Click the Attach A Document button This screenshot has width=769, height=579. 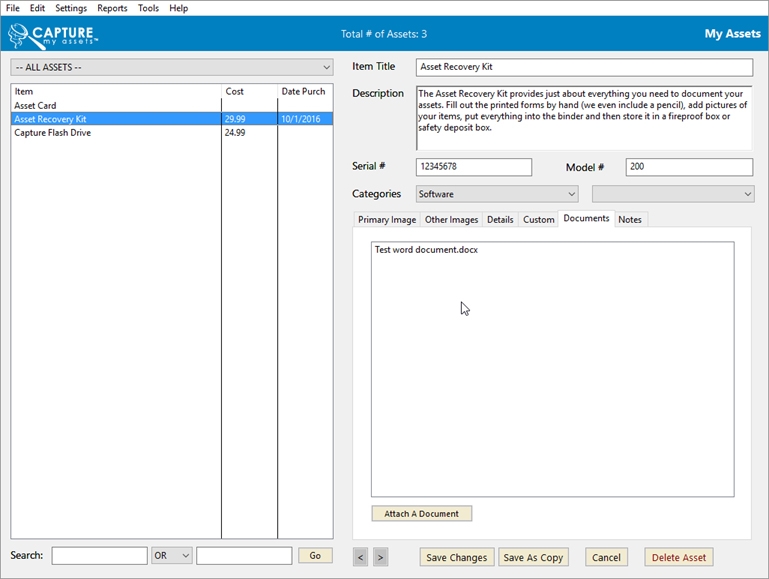[x=421, y=514]
